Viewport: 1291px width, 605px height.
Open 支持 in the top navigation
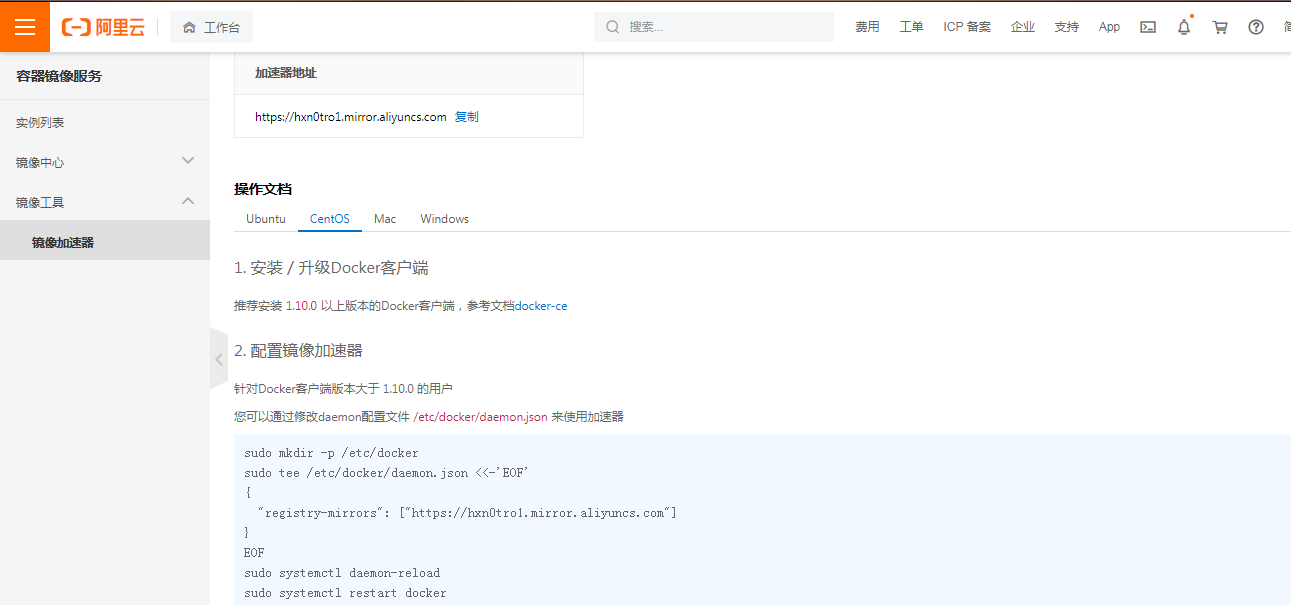[x=1067, y=27]
